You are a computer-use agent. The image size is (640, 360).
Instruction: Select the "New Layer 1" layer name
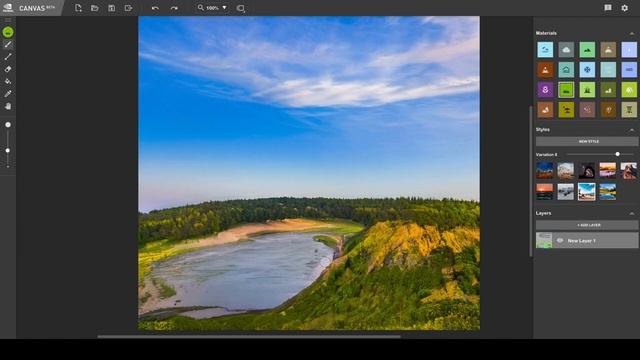coord(581,241)
